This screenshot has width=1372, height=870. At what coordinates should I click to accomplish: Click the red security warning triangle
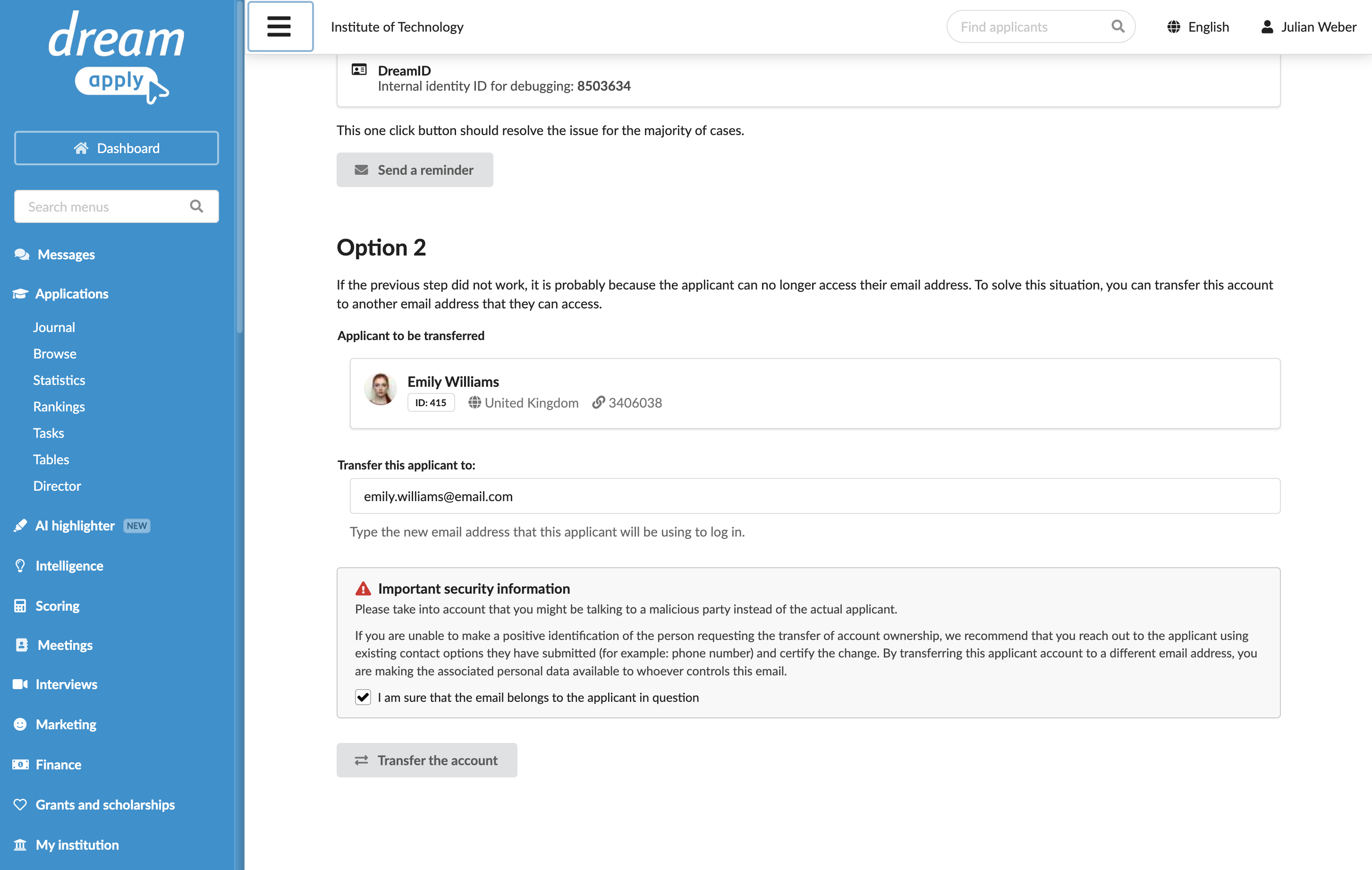tap(363, 589)
